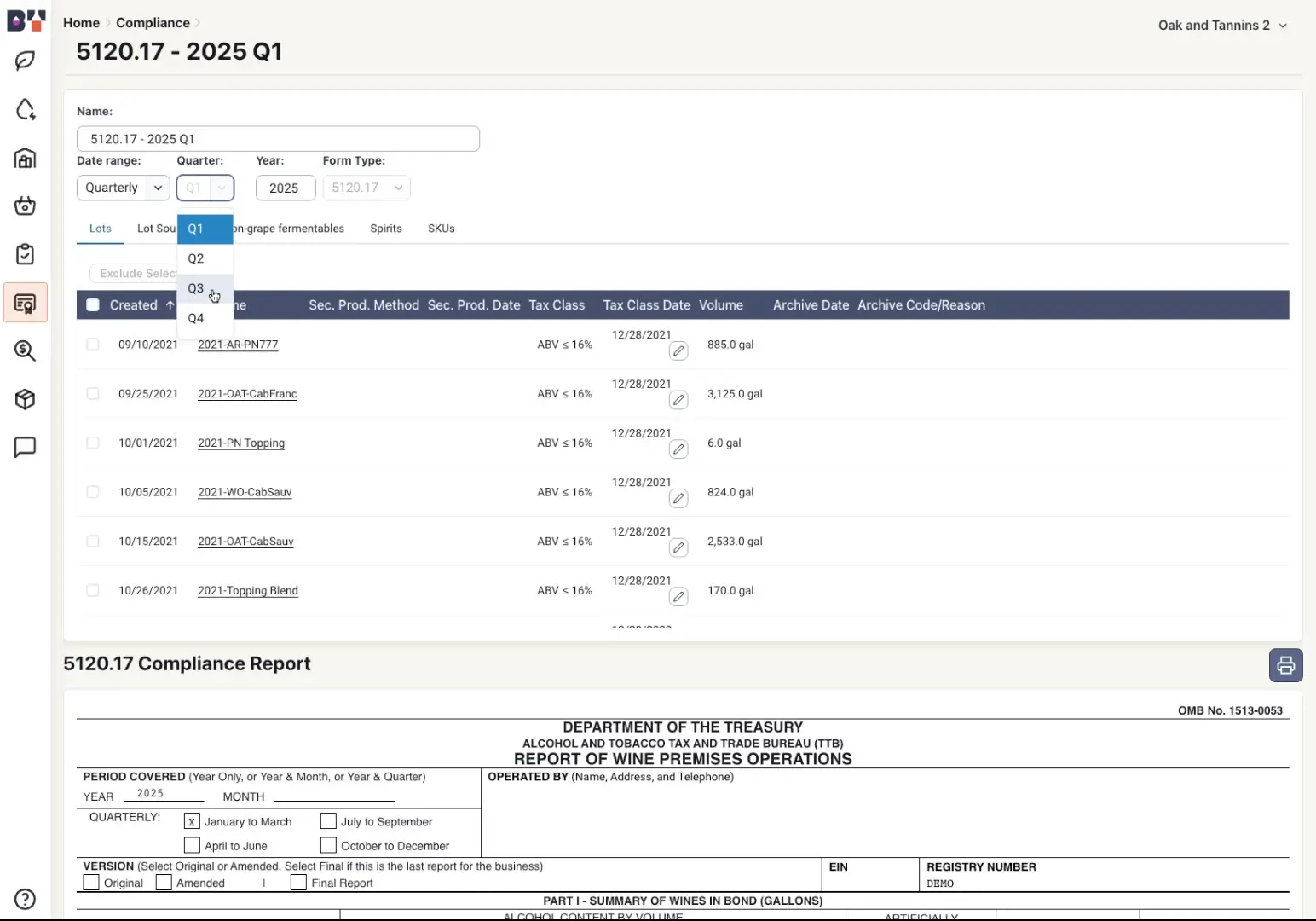
Task: Choose Q3 in the quarter list
Action: pos(205,288)
